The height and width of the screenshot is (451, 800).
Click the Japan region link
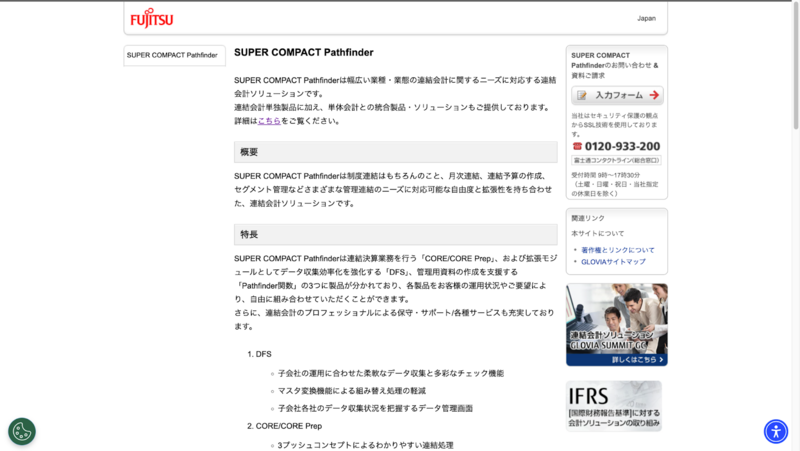point(646,18)
